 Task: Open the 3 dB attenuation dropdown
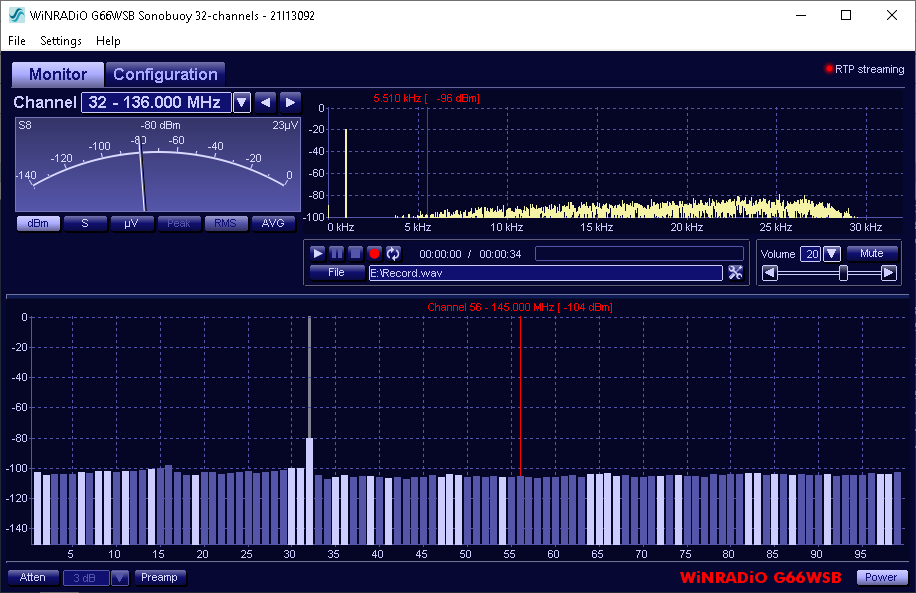120,577
